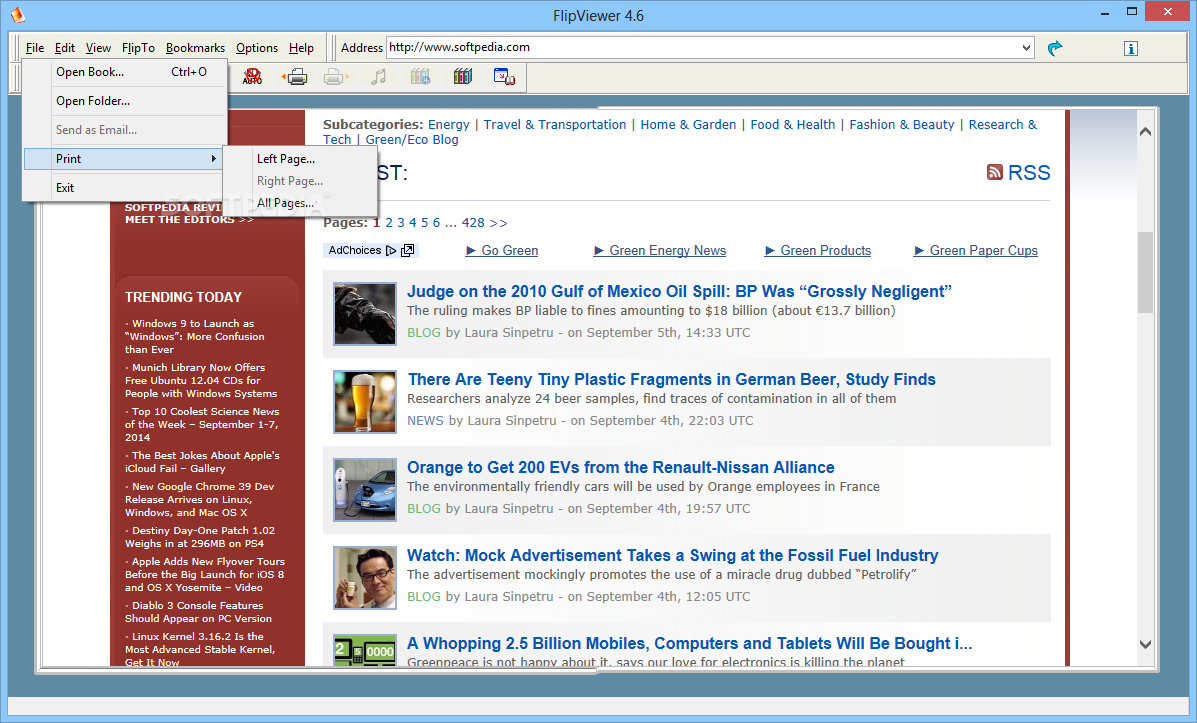Screen dimensions: 1197x723
Task: Click the blue Go arrow next to Address
Action: pos(1055,48)
